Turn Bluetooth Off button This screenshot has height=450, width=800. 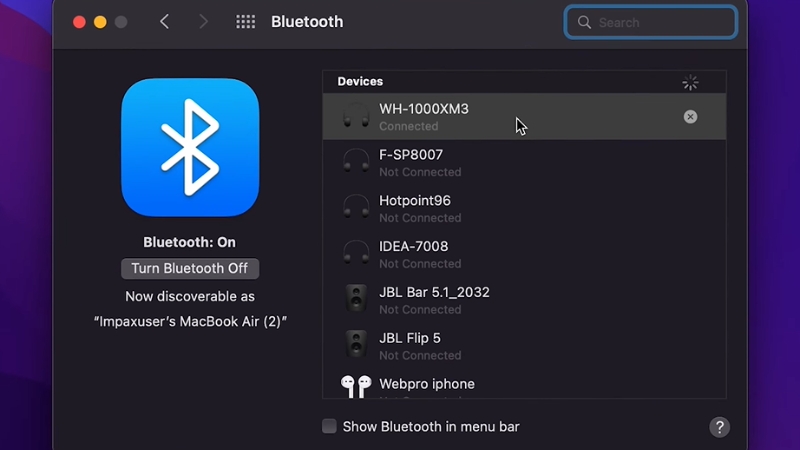point(190,268)
